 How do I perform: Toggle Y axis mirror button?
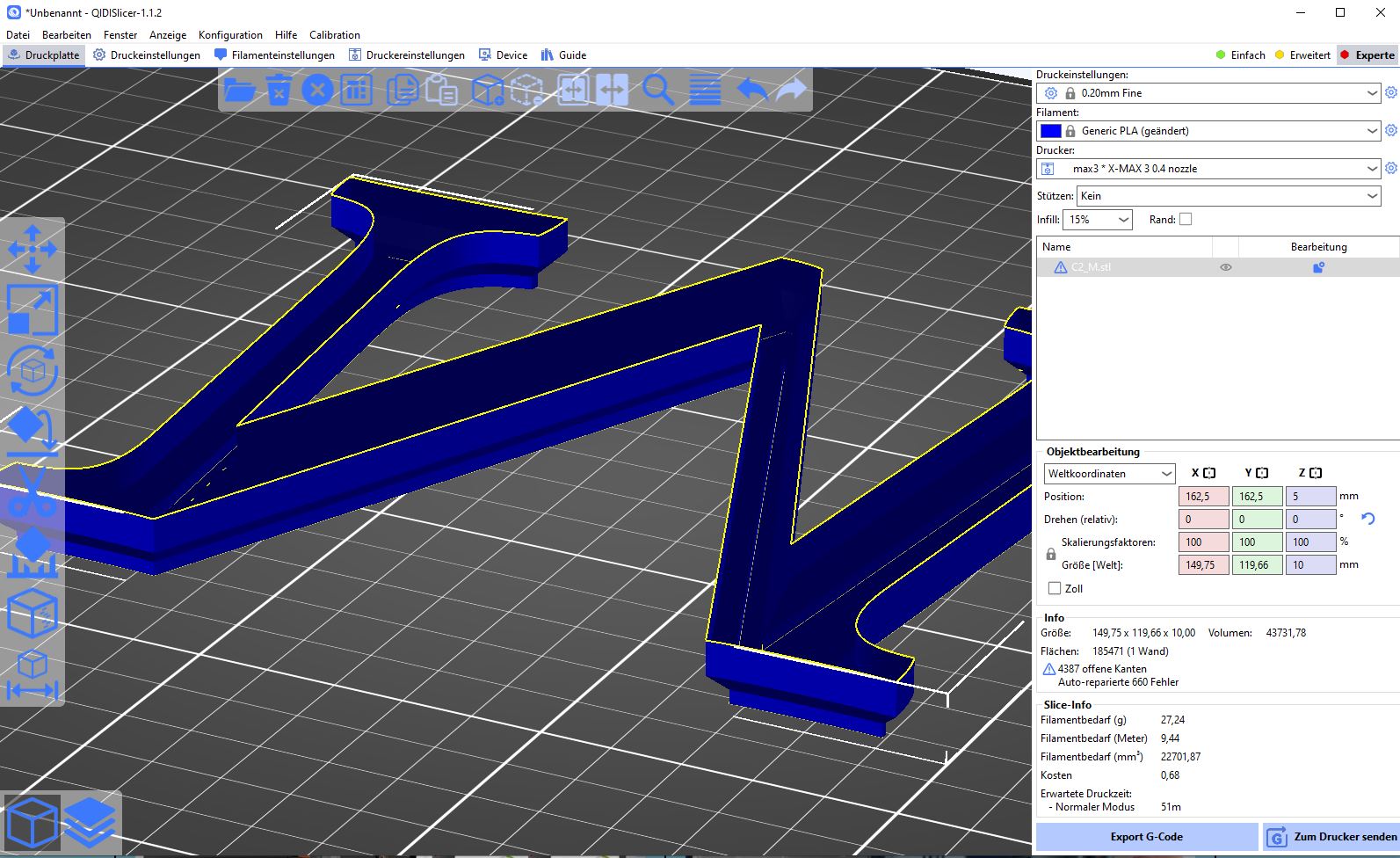[1263, 473]
